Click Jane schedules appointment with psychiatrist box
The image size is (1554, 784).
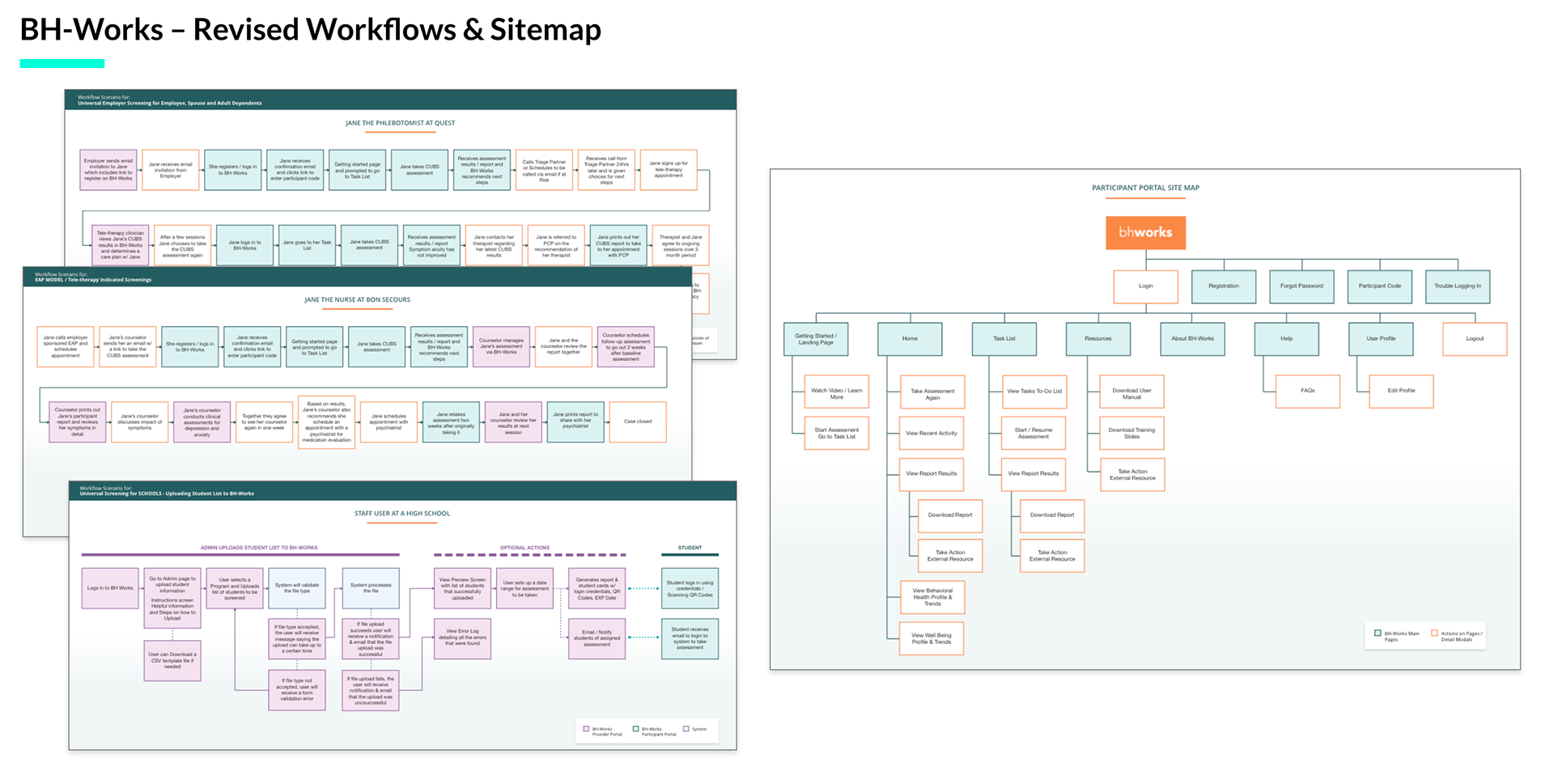[x=388, y=422]
